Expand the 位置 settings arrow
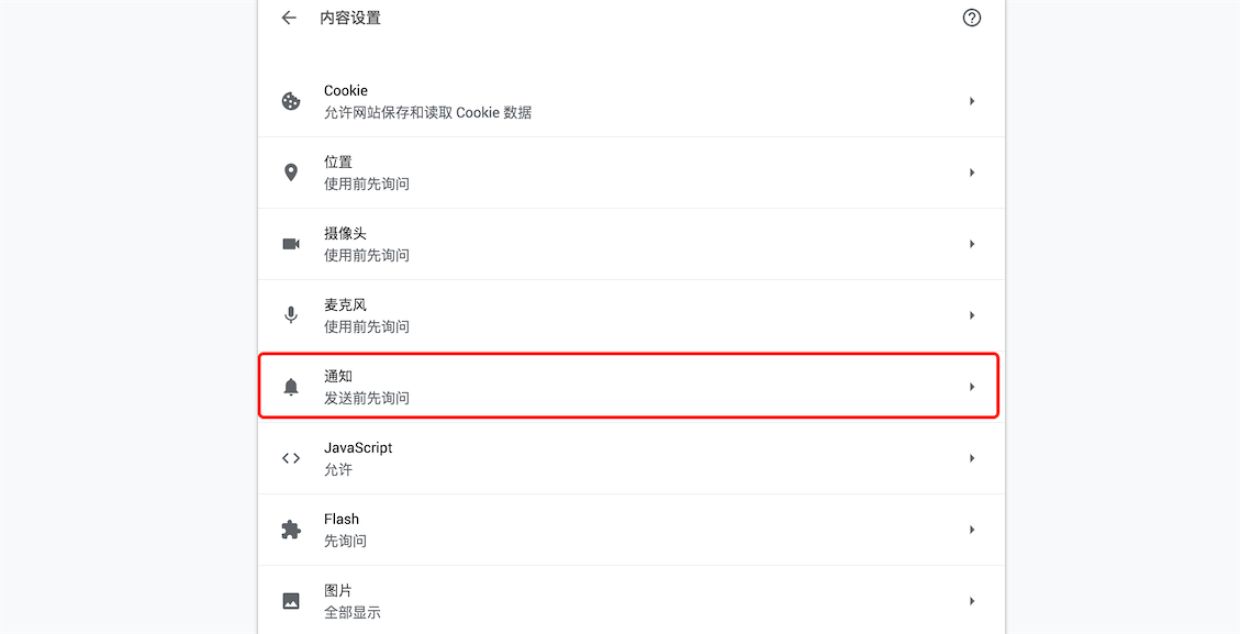This screenshot has width=1240, height=634. pyautogui.click(x=972, y=172)
